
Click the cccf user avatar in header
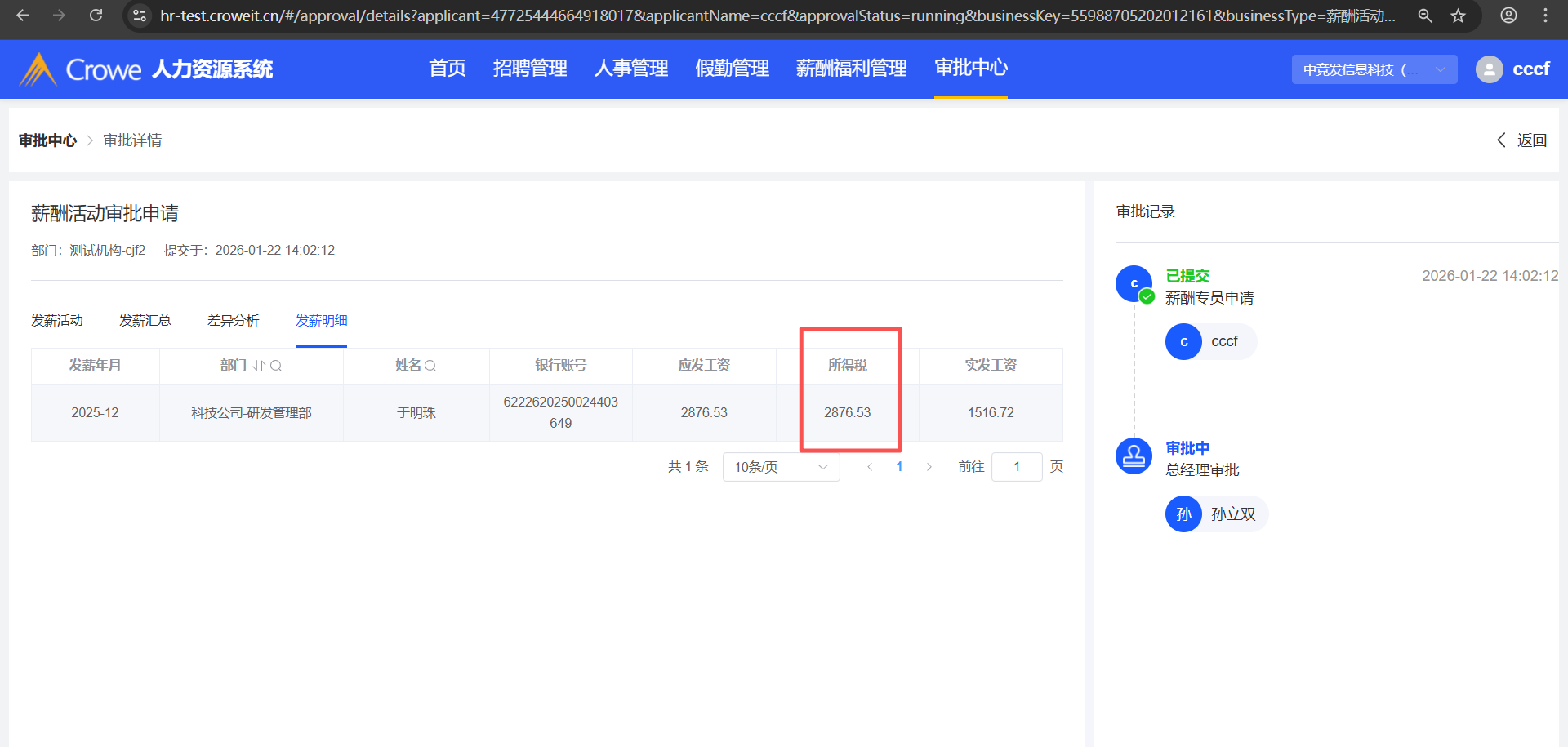[1489, 69]
